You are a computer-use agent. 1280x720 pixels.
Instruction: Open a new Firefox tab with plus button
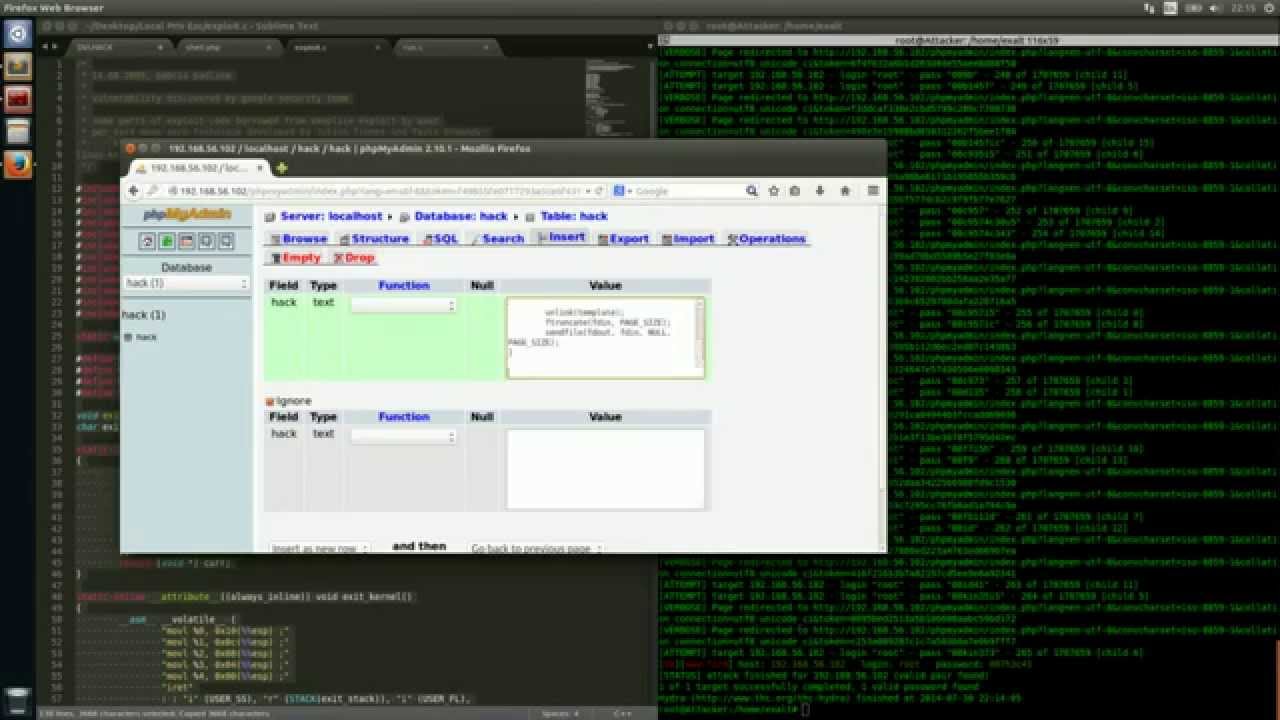[x=282, y=168]
